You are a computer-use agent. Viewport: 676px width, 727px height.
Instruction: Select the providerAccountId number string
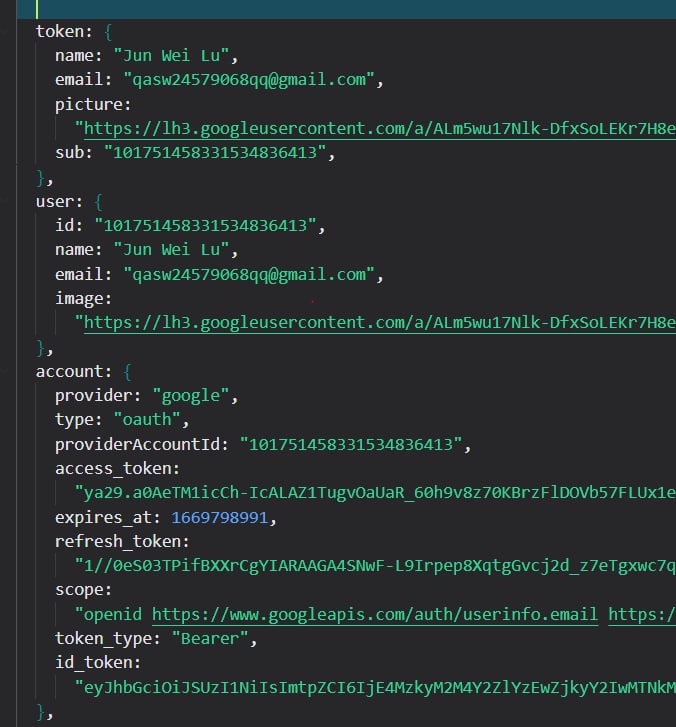(x=351, y=445)
